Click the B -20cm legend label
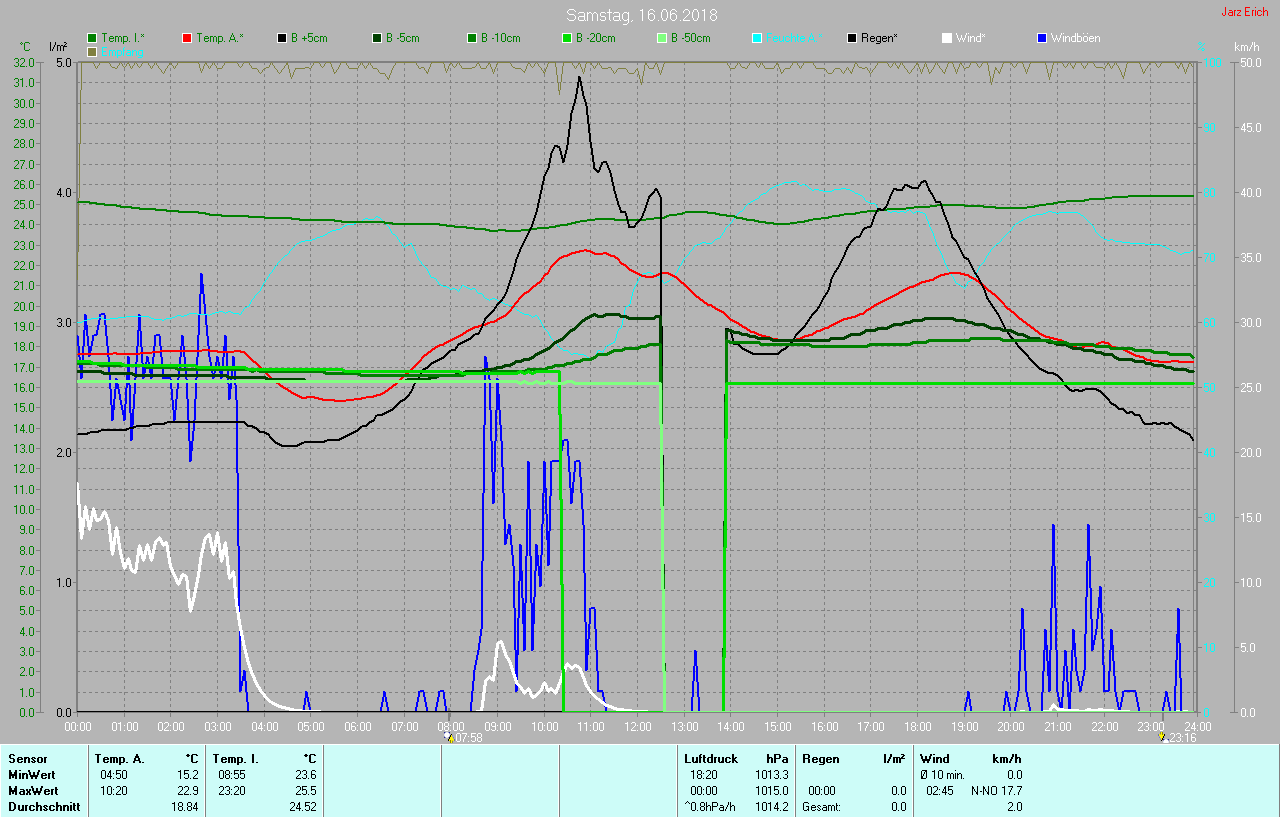Image resolution: width=1280 pixels, height=817 pixels. pos(595,38)
